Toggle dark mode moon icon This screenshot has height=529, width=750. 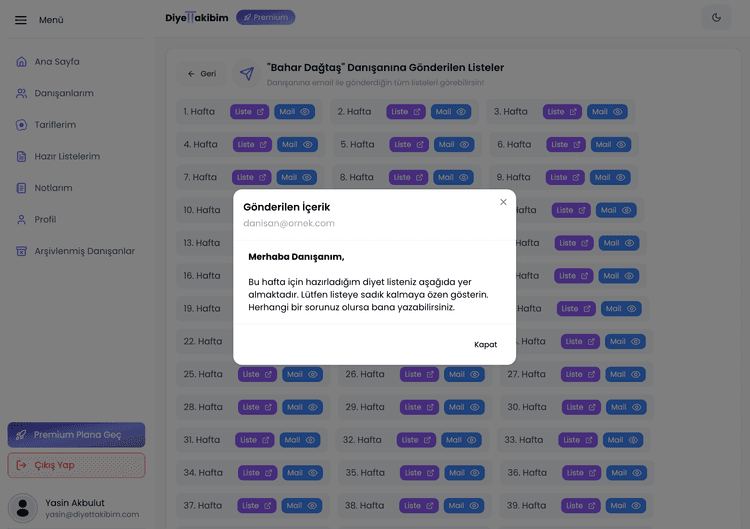(716, 17)
